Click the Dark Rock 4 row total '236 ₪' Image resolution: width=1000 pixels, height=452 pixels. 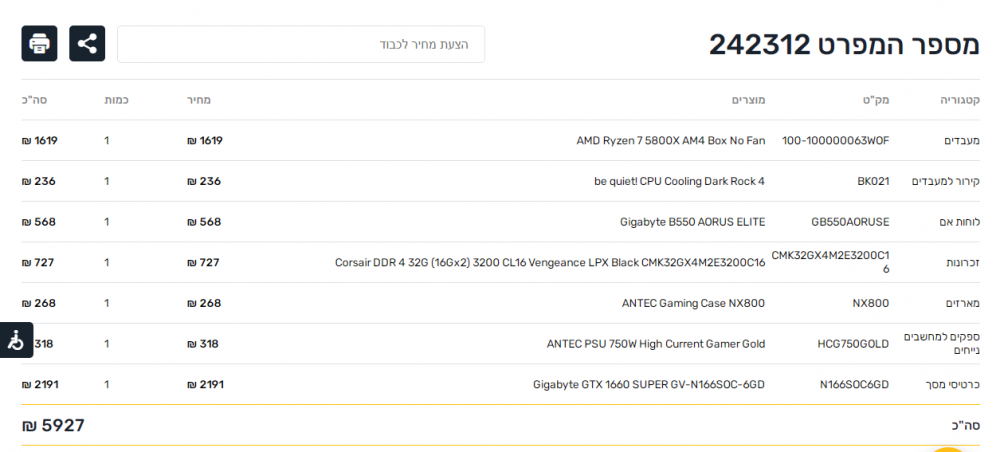pyautogui.click(x=38, y=181)
